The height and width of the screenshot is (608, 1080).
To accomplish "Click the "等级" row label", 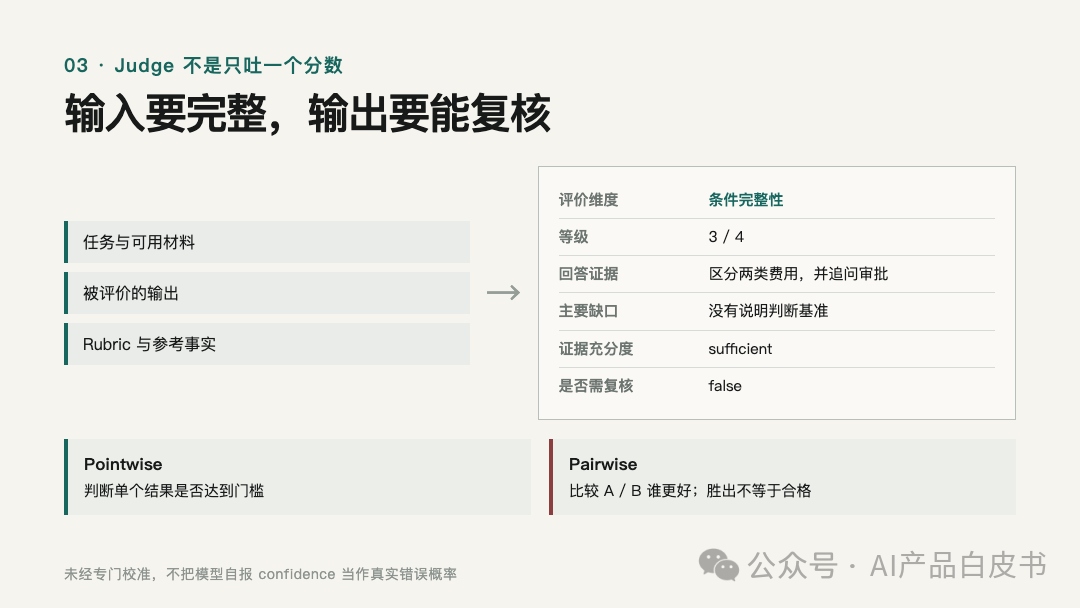I will point(573,237).
